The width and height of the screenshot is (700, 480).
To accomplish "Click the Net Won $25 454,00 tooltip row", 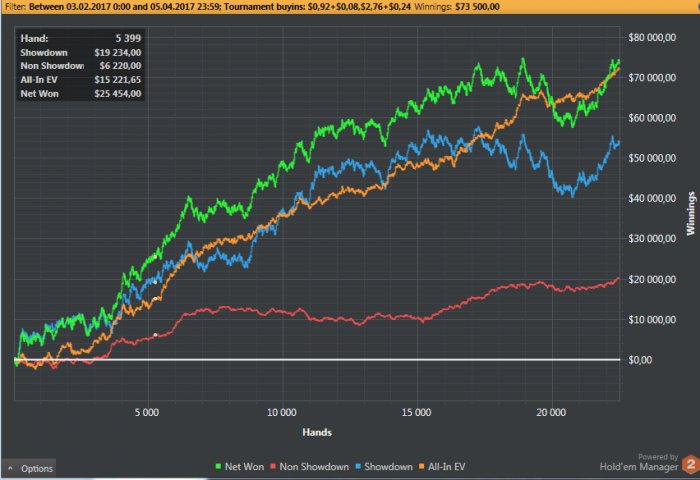I will click(x=80, y=93).
